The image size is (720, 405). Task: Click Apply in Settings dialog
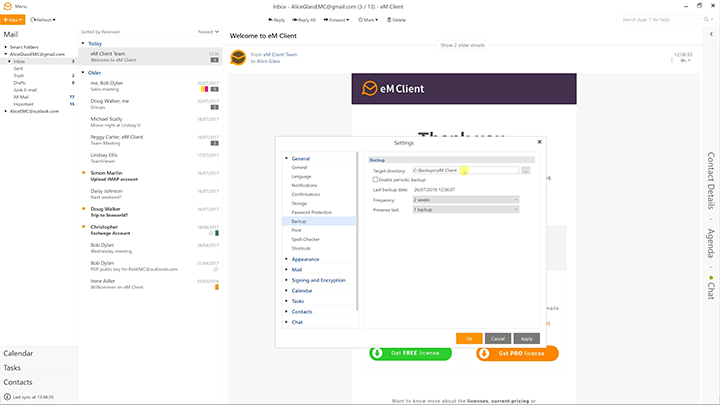click(x=527, y=338)
